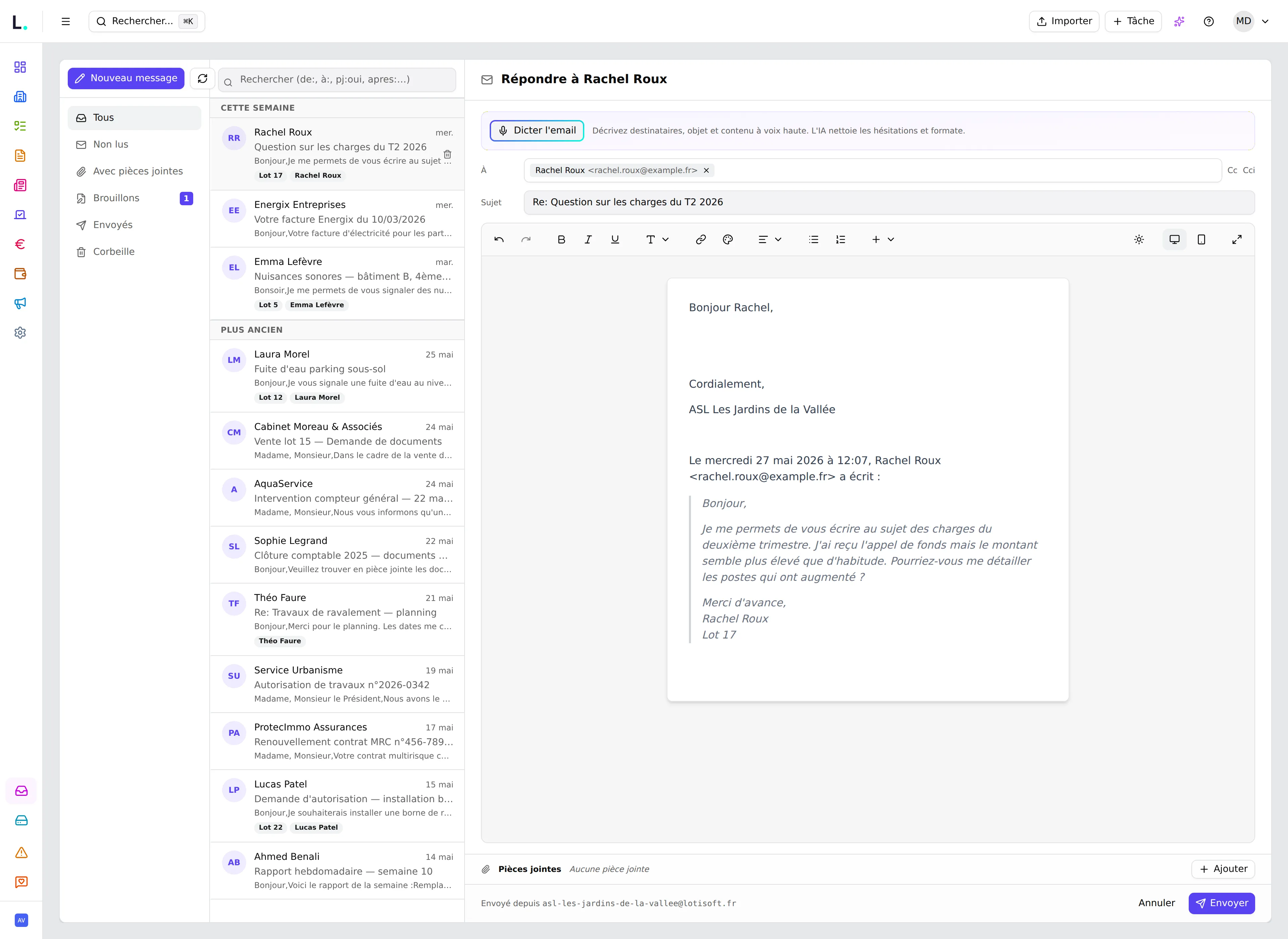Open the Envoyés folder
The image size is (1288, 939).
(134, 224)
